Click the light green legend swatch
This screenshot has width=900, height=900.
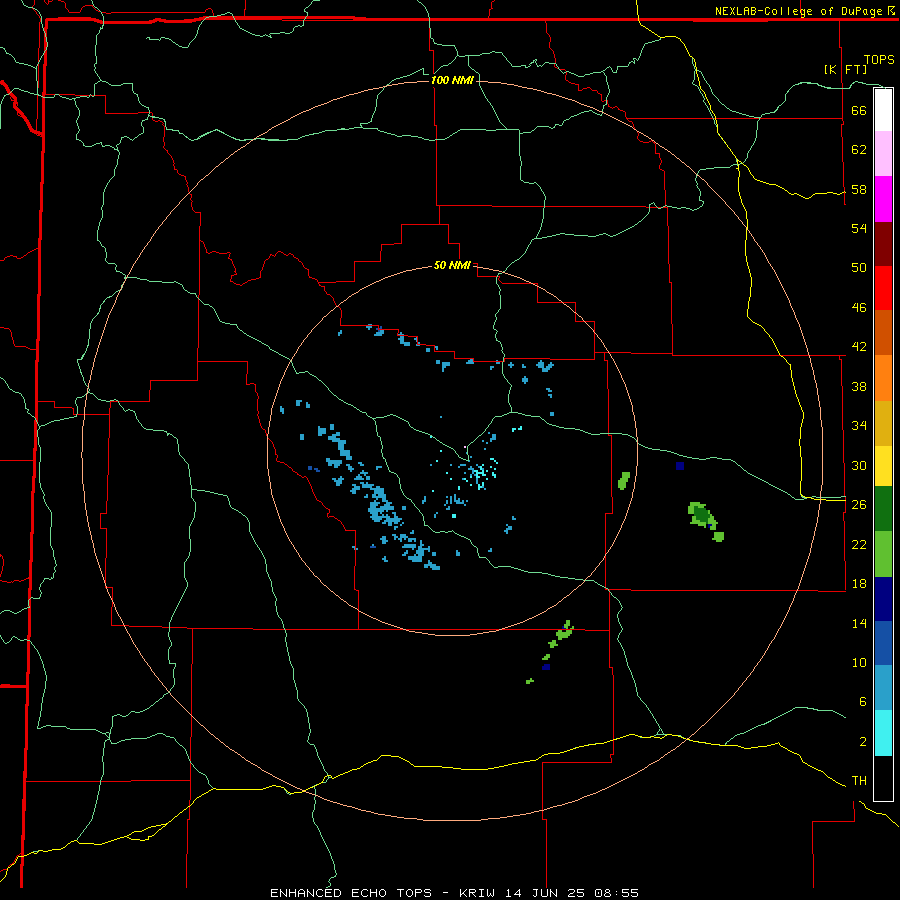(883, 554)
